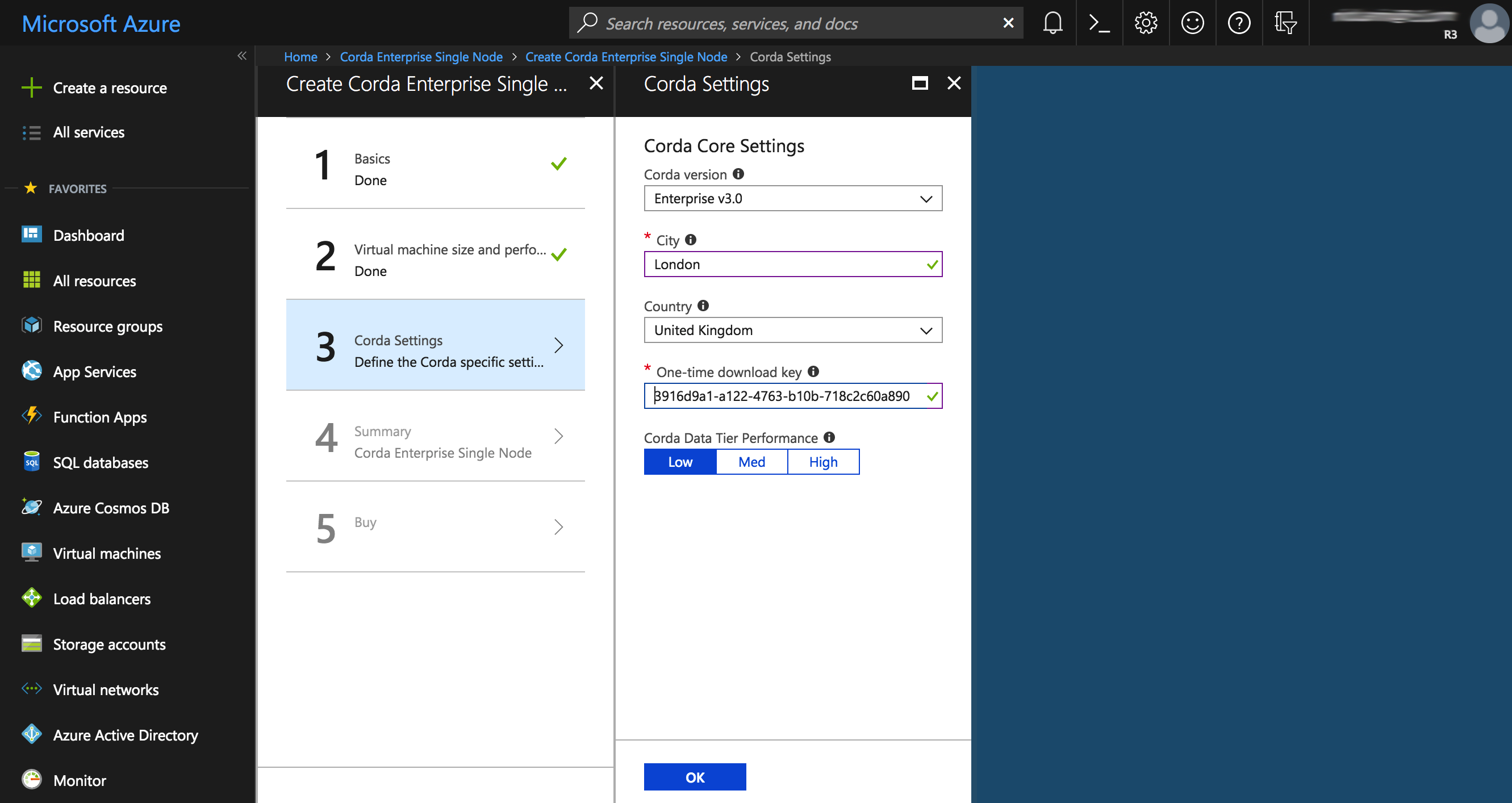The image size is (1512, 803).
Task: Click the Azure Cosmos DB icon
Action: coord(32,507)
